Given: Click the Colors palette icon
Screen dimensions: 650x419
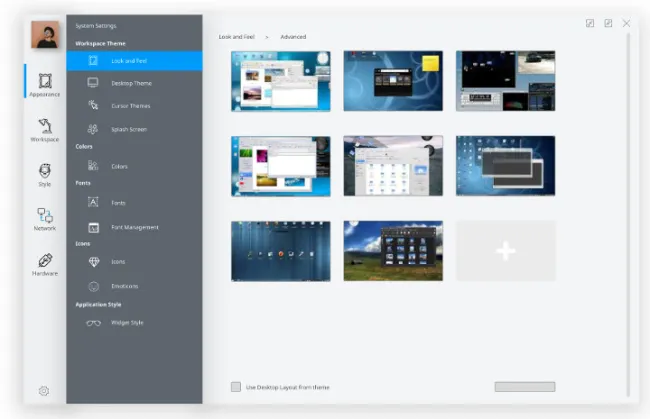Looking at the screenshot, I should (x=93, y=166).
